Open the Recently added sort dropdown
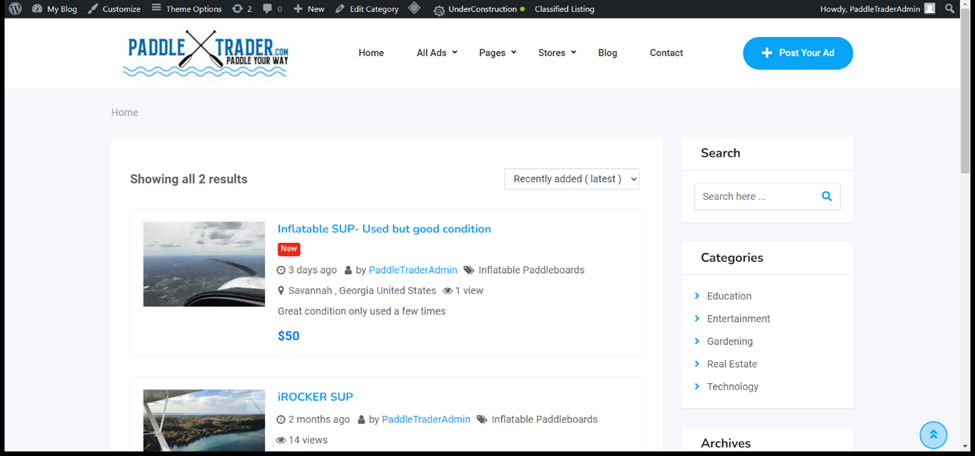 pyautogui.click(x=571, y=179)
